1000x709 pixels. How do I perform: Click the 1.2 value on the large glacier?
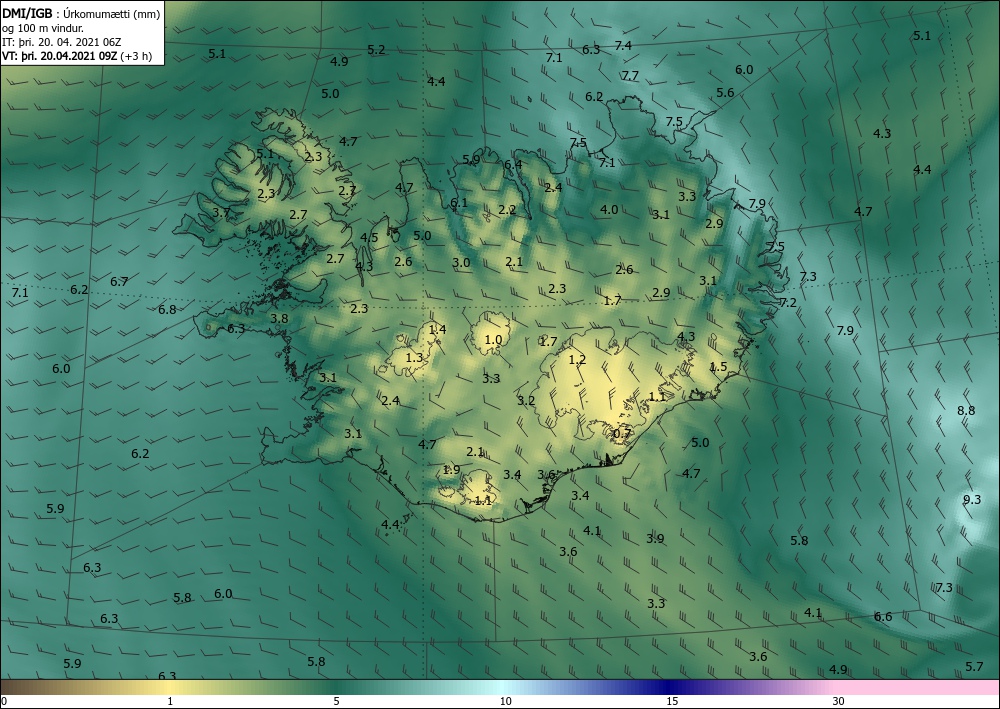577,360
